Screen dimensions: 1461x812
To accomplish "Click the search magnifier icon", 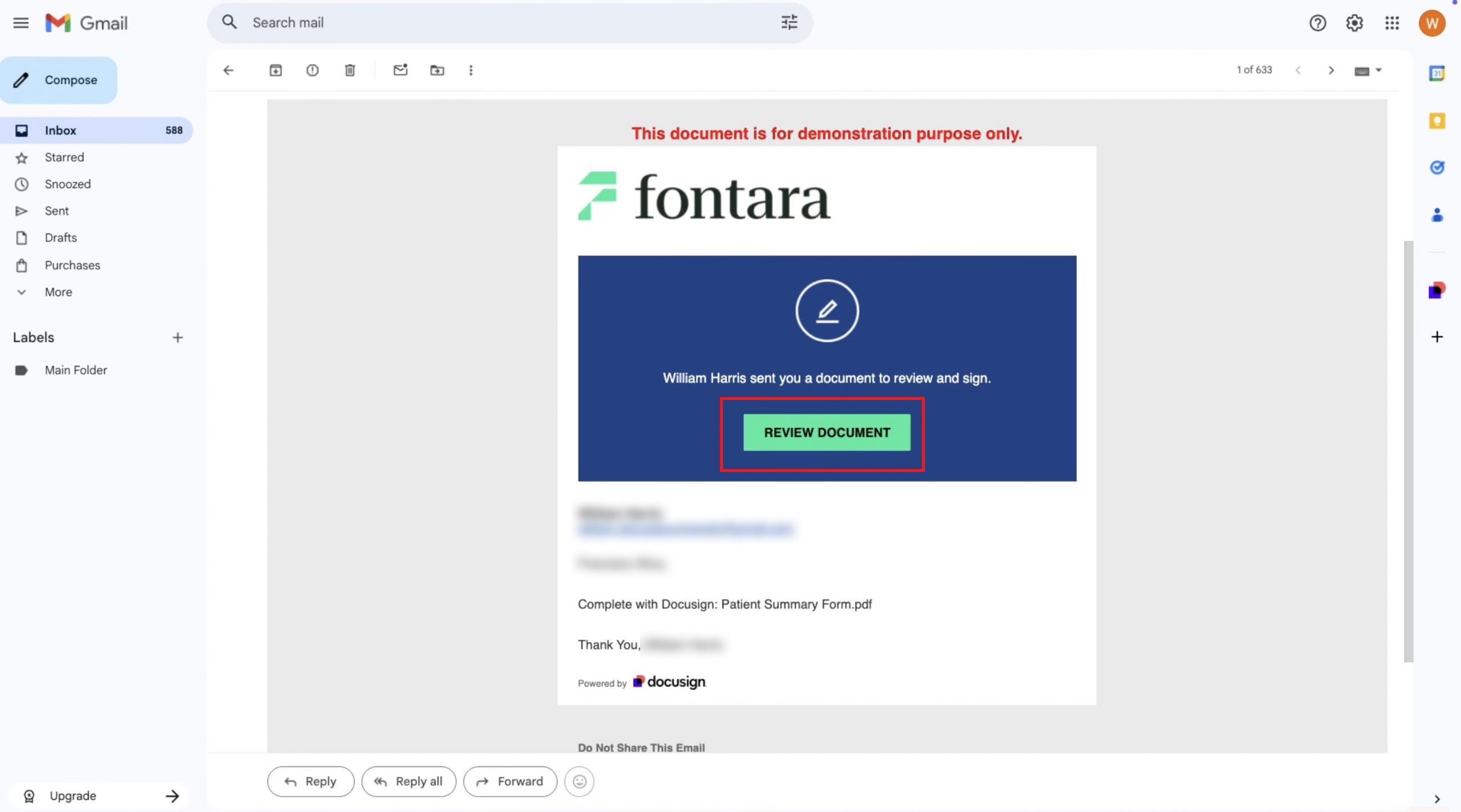I will [229, 22].
